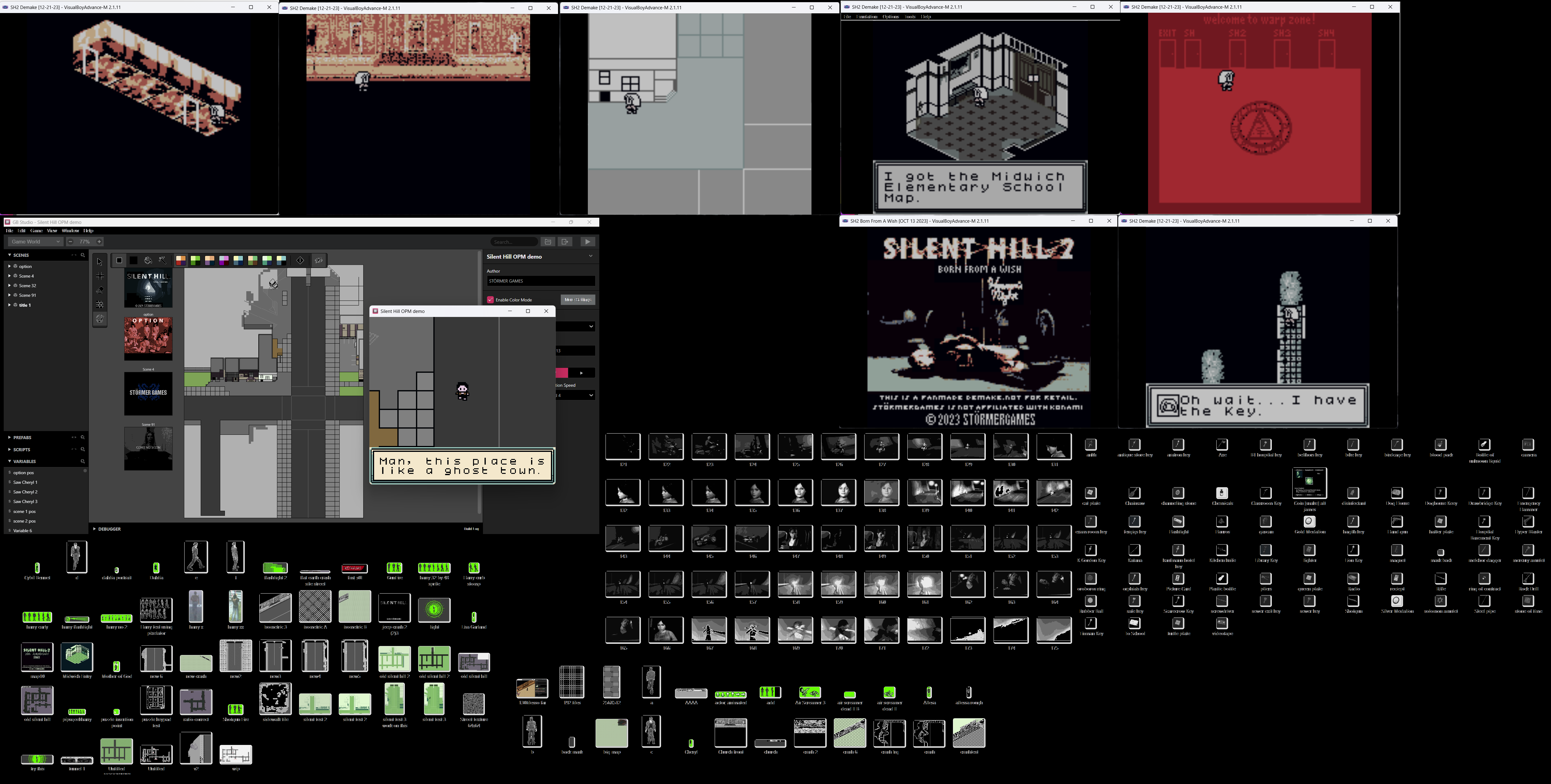
Task: Expand the SCRIPTS section
Action: point(10,450)
